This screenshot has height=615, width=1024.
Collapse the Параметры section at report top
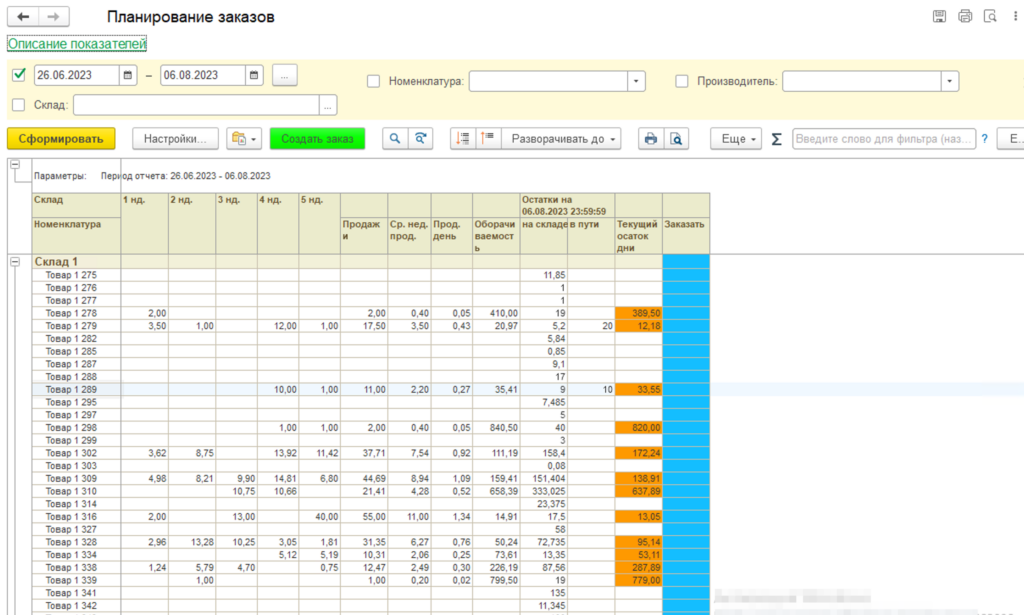click(x=14, y=165)
